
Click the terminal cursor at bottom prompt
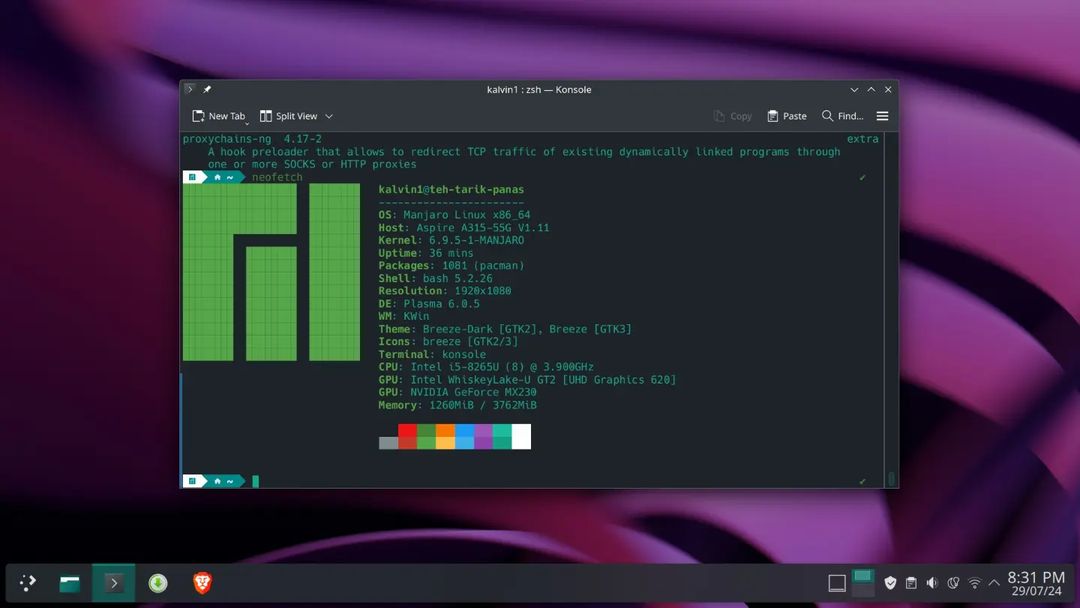256,481
